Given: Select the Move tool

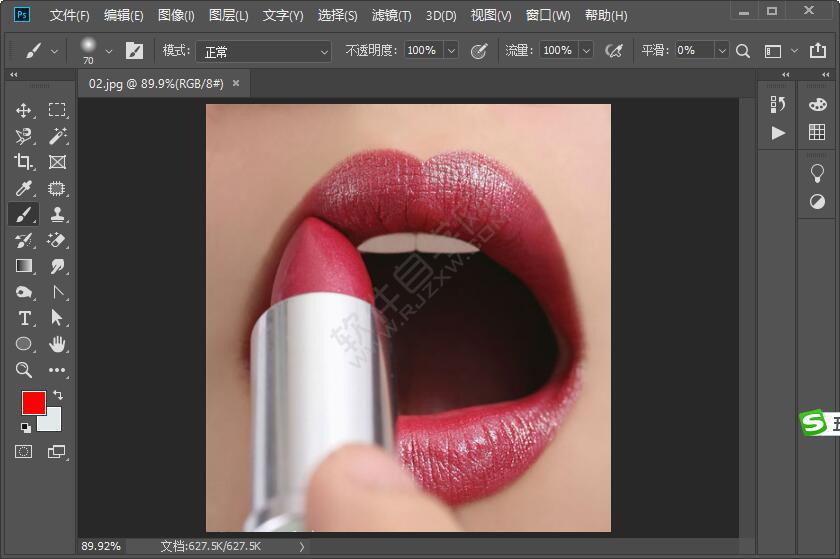Looking at the screenshot, I should [23, 110].
